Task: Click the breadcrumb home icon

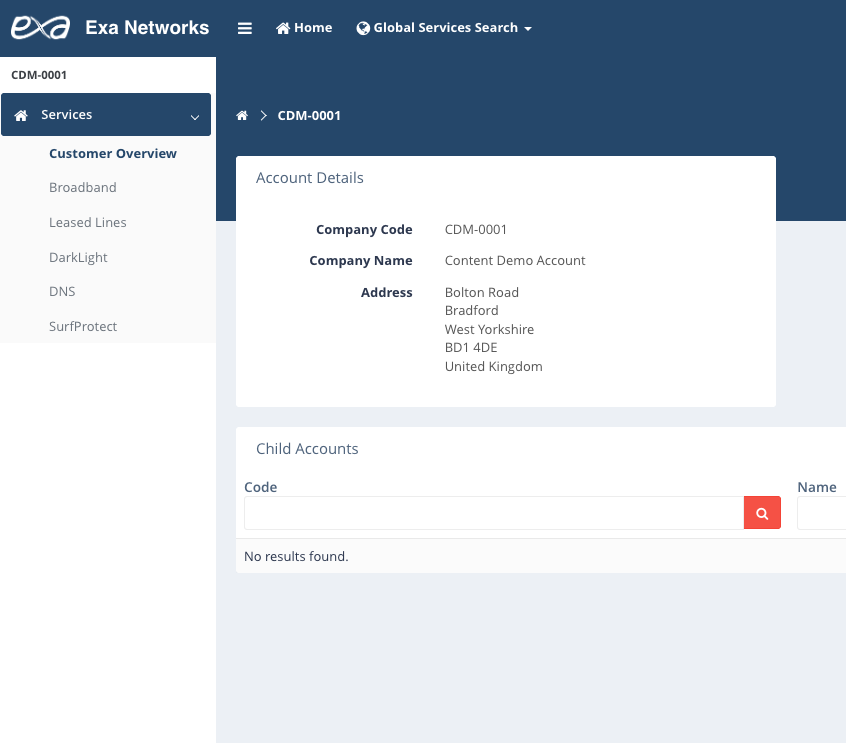Action: [x=242, y=116]
